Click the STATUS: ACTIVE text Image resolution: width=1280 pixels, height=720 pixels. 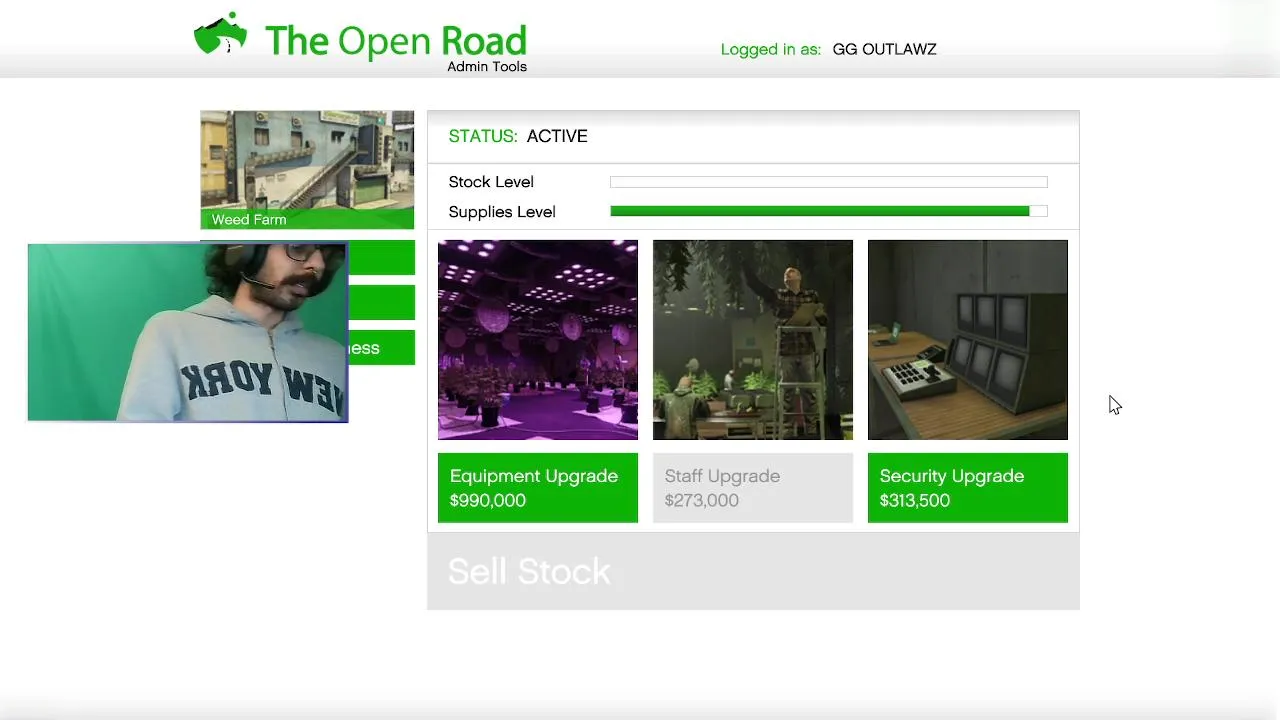(x=518, y=136)
